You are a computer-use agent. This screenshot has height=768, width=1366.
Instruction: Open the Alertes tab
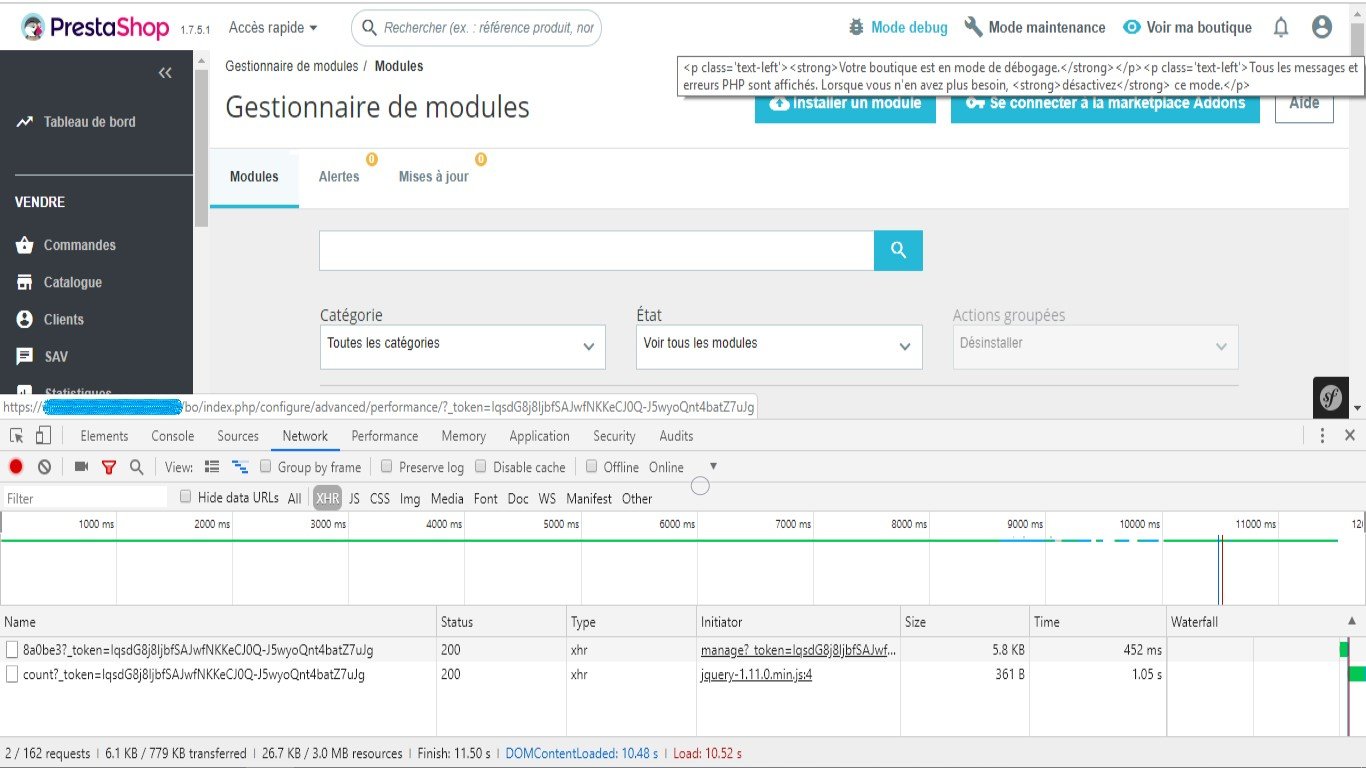point(339,177)
